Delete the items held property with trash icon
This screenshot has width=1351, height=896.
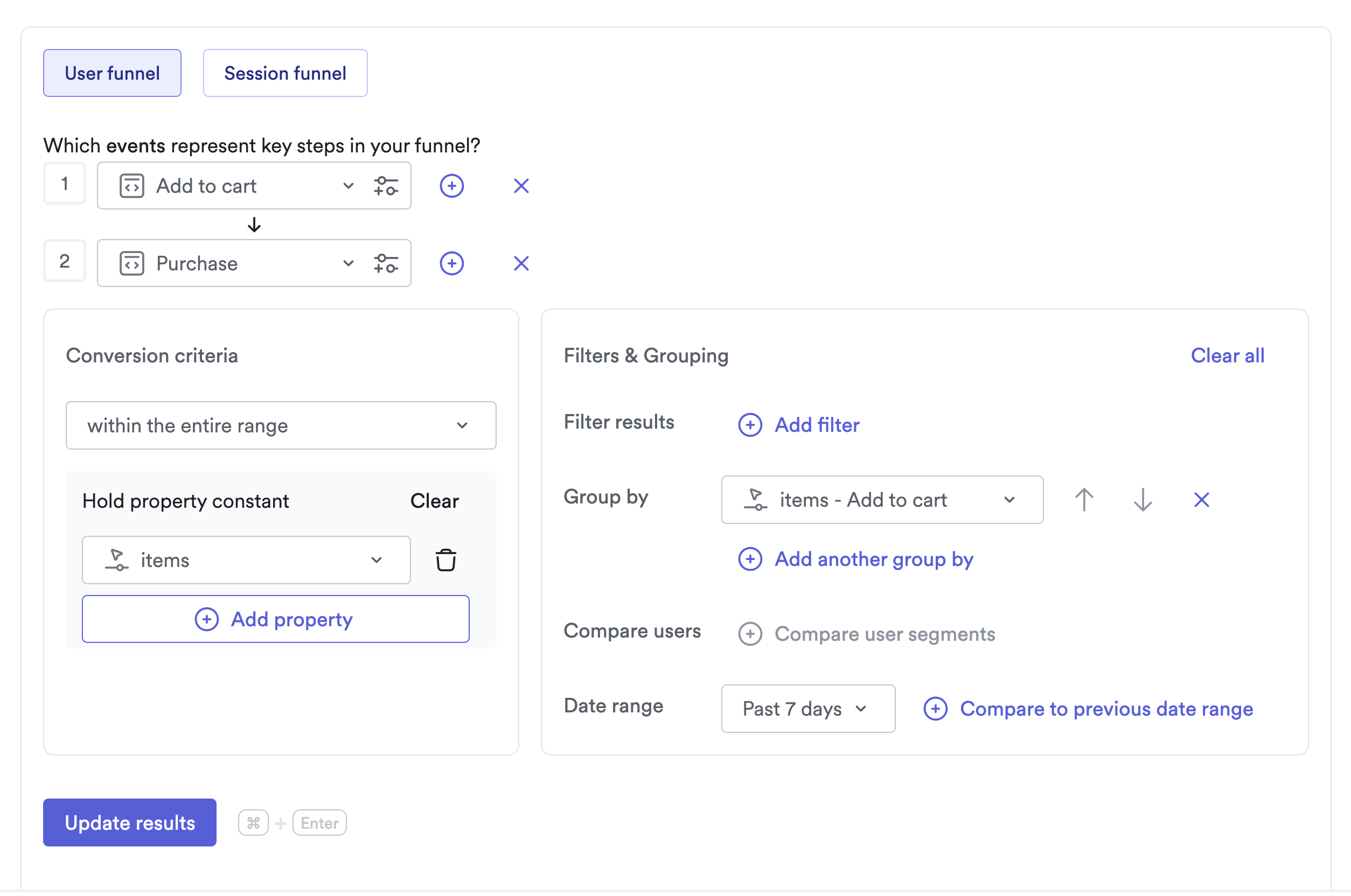click(446, 561)
